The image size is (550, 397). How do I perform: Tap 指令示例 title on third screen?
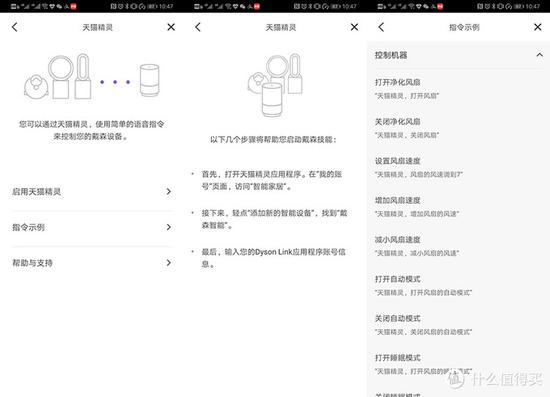coord(464,27)
